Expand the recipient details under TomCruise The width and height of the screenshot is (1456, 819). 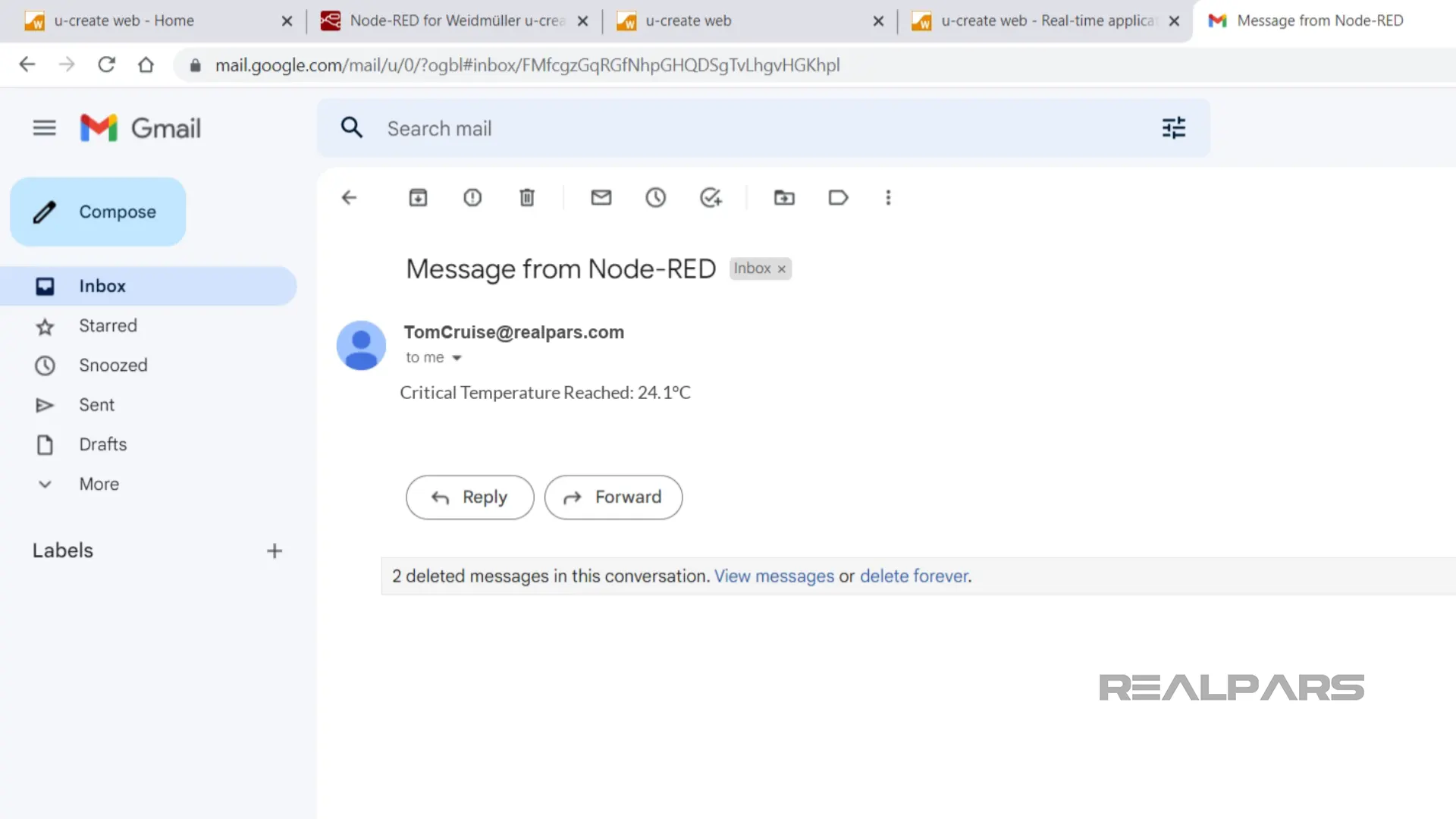pos(457,357)
